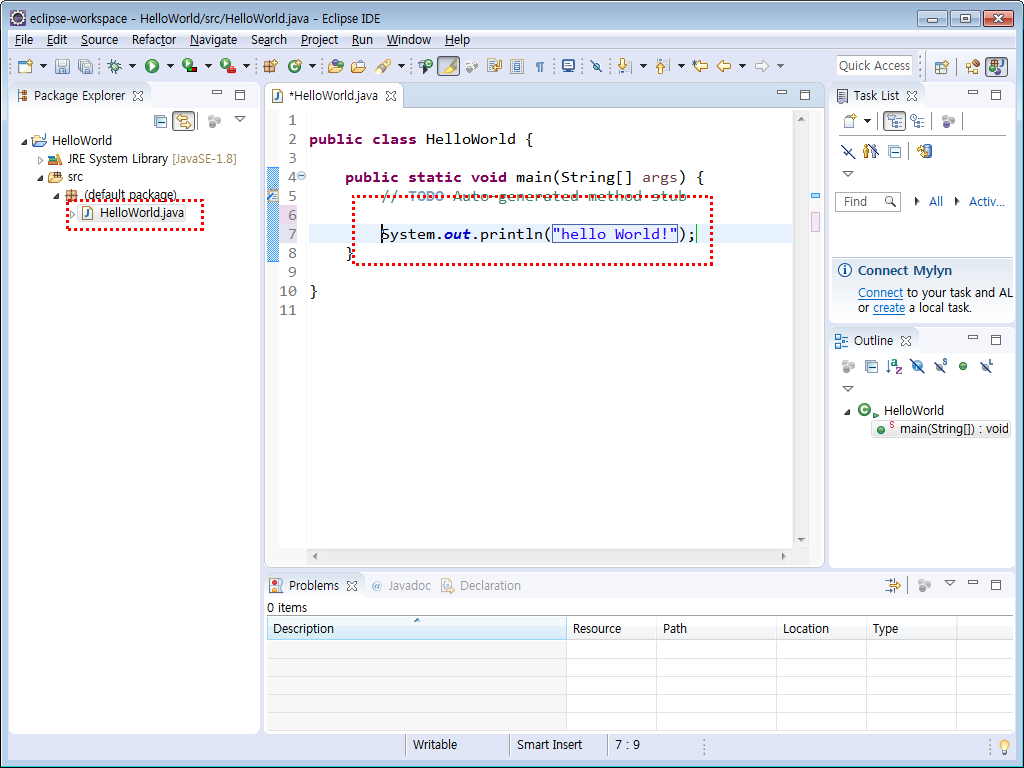Viewport: 1024px width, 768px height.
Task: Switch to the Java perspective icon
Action: [x=997, y=66]
